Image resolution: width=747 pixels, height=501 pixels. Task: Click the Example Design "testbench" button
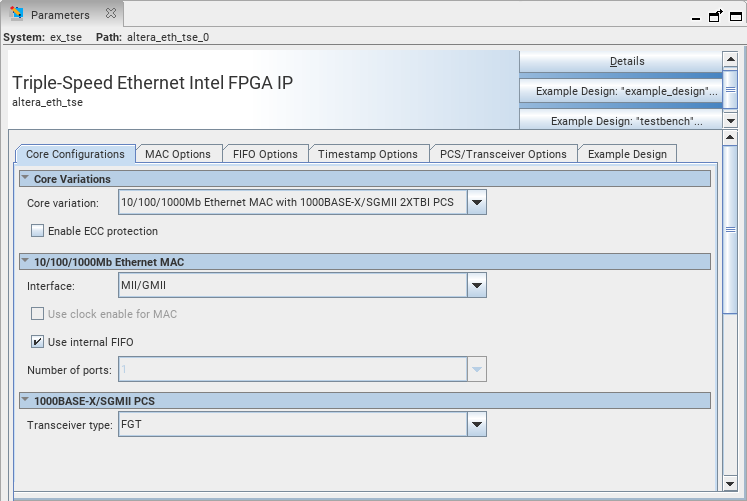[627, 121]
